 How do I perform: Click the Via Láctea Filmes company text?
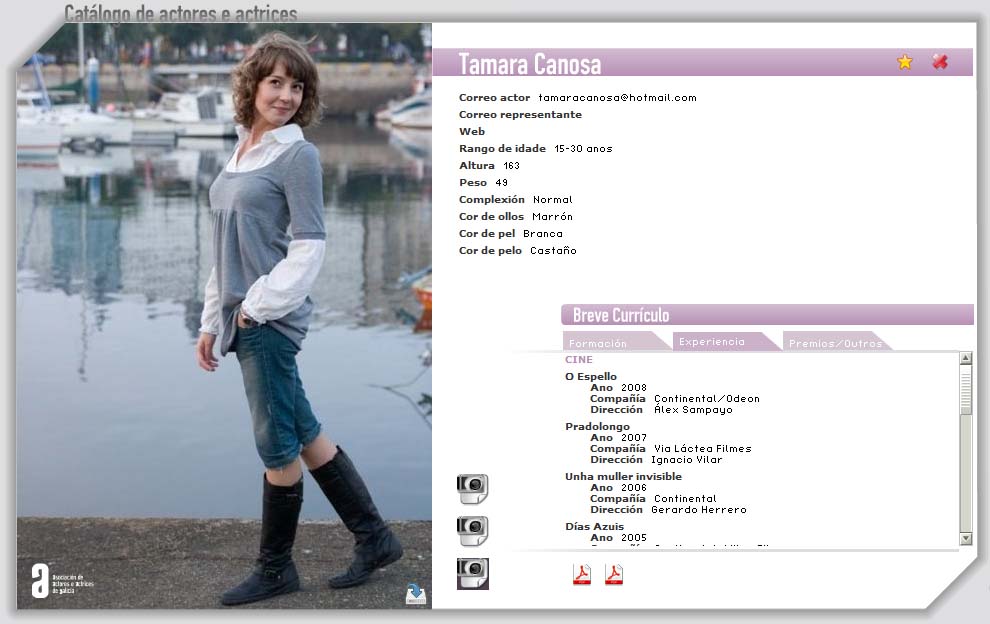coord(703,448)
